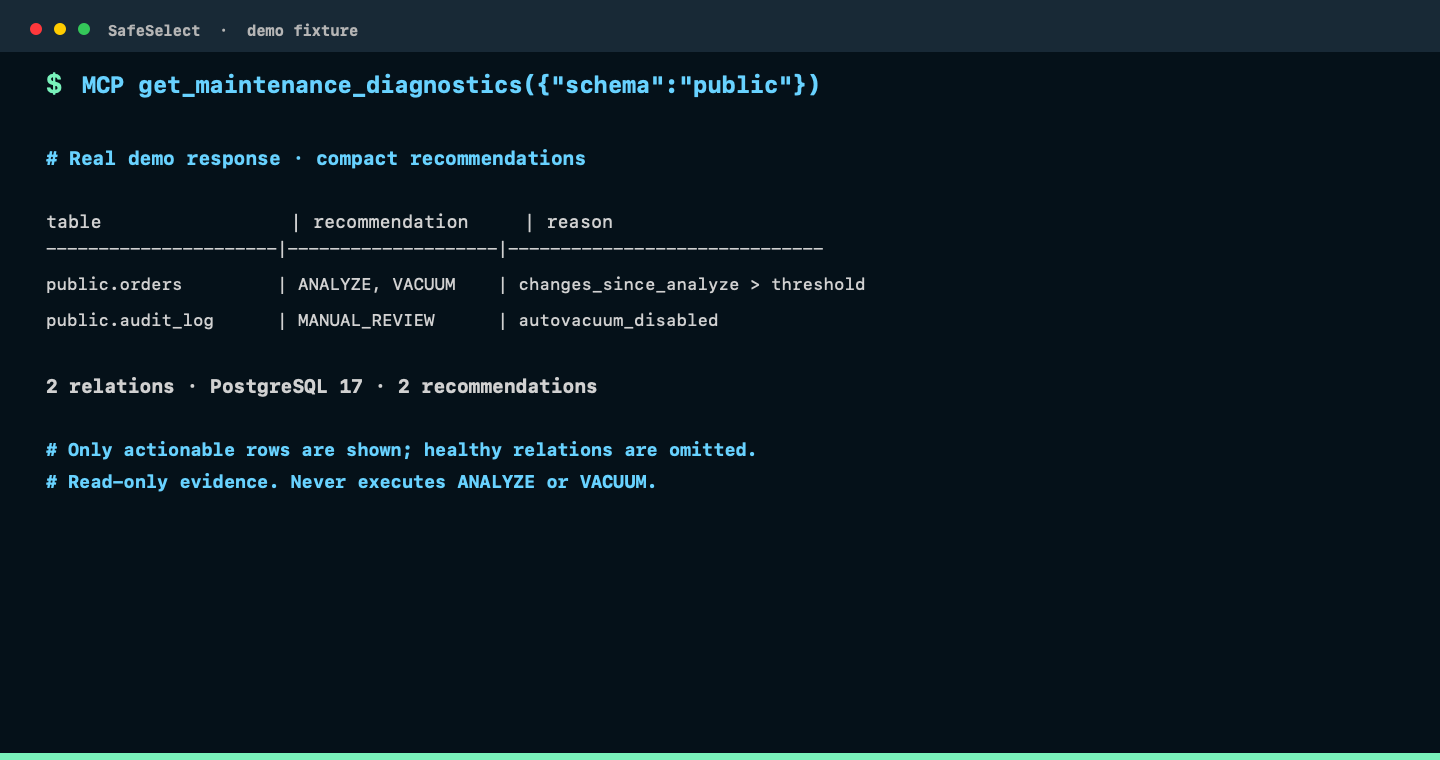Click the 'MANUAL_REVIEW' recommendation cell
This screenshot has width=1440, height=760.
(366, 321)
